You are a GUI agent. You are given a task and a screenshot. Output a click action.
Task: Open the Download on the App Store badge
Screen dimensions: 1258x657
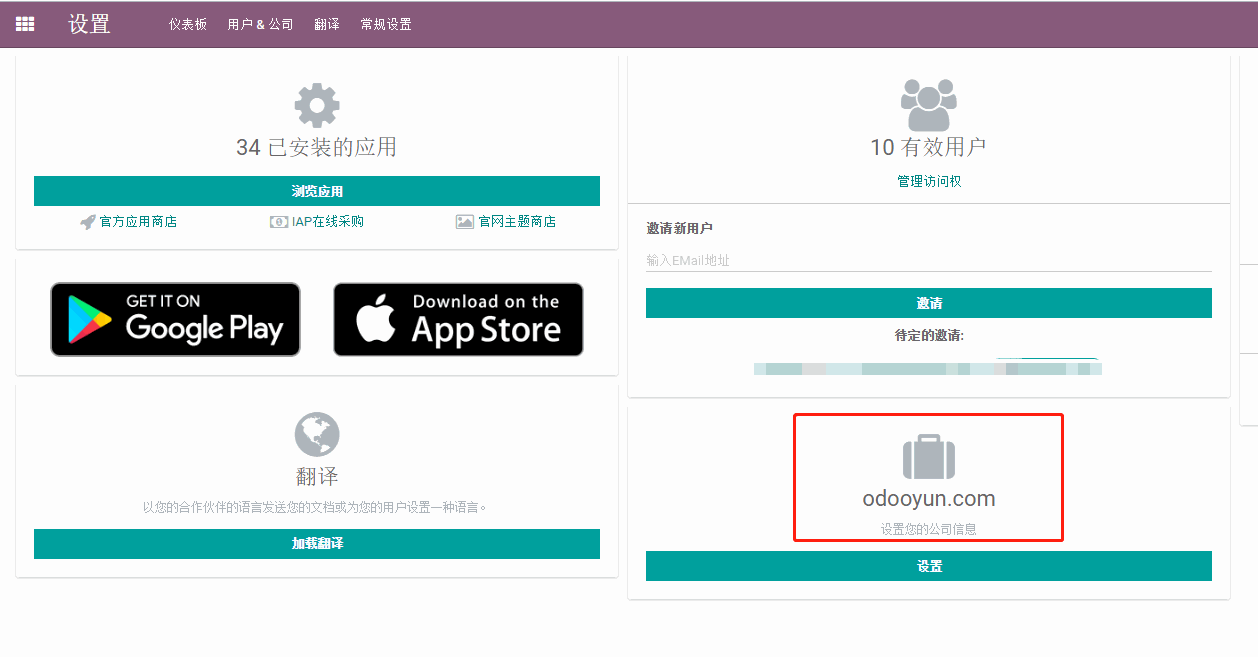(x=458, y=319)
